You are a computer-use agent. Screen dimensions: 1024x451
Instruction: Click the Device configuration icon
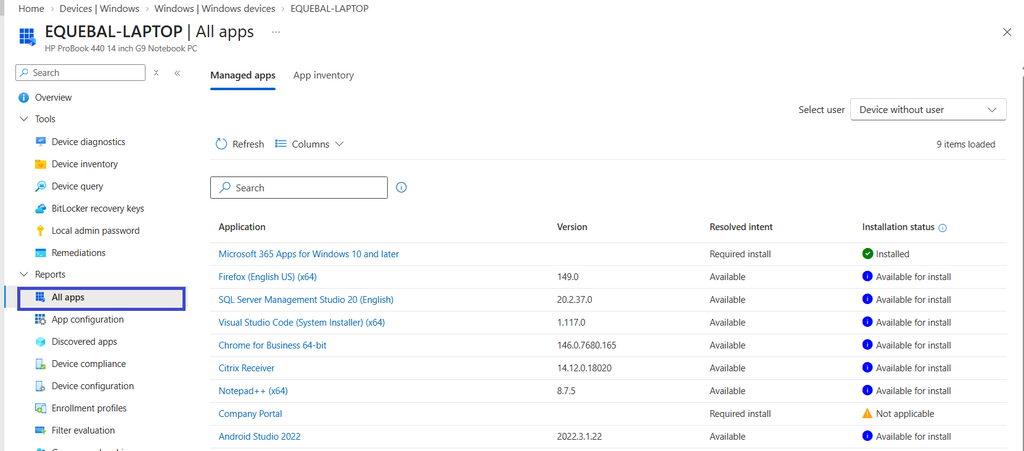click(x=40, y=386)
